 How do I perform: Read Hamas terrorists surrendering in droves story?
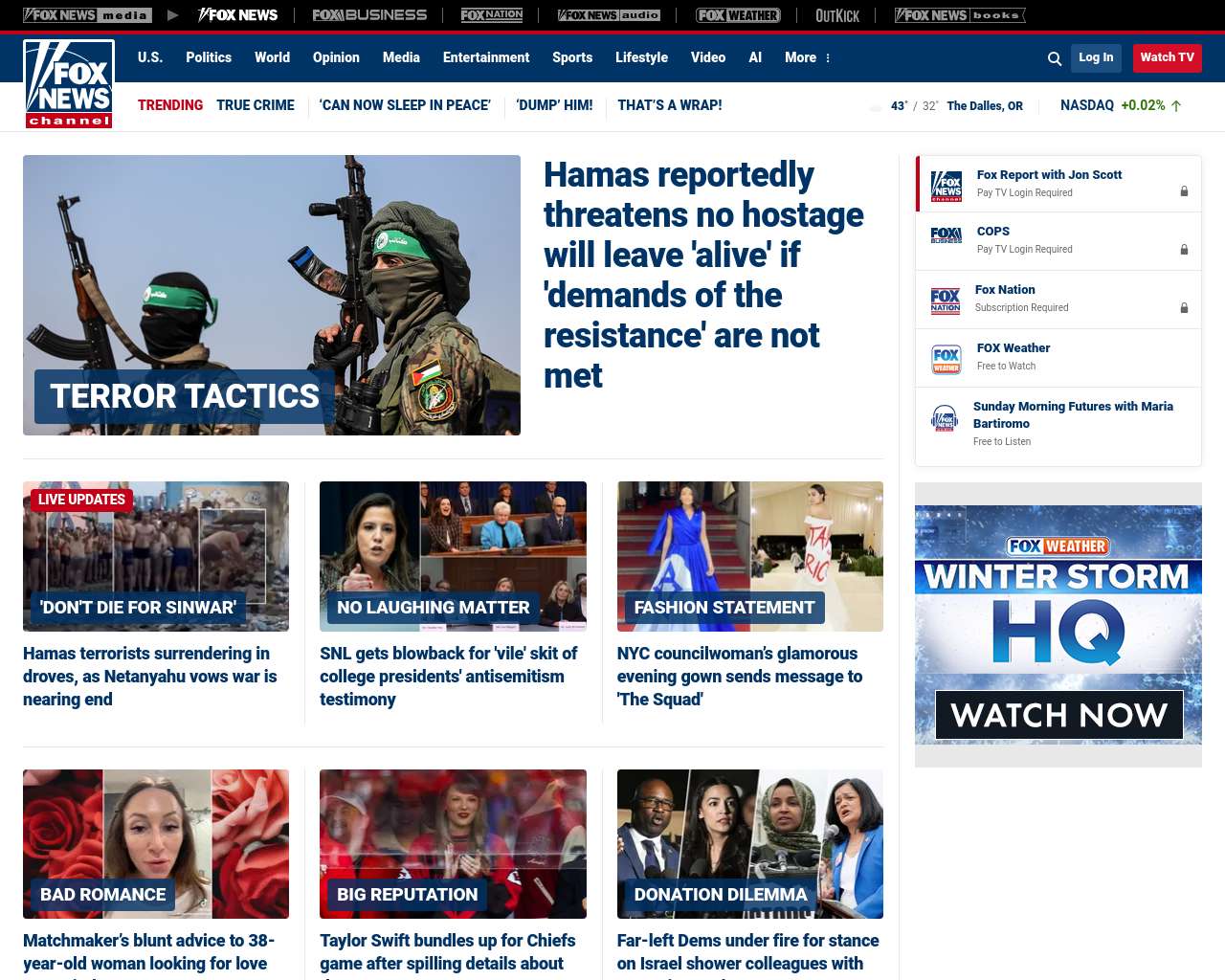pos(150,677)
